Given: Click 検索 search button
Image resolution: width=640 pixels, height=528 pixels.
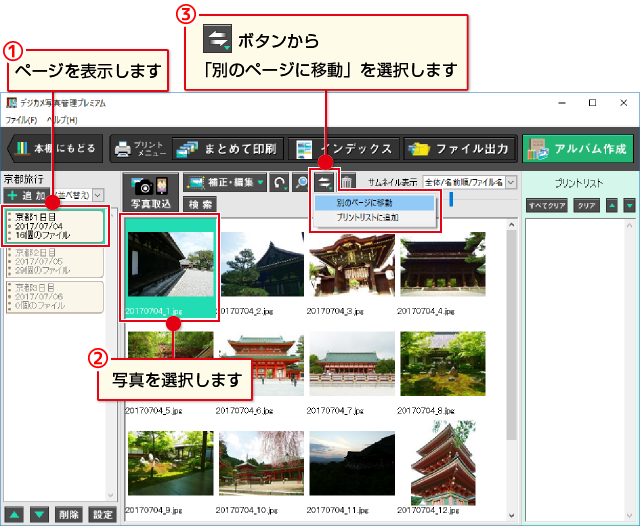Looking at the screenshot, I should [200, 204].
